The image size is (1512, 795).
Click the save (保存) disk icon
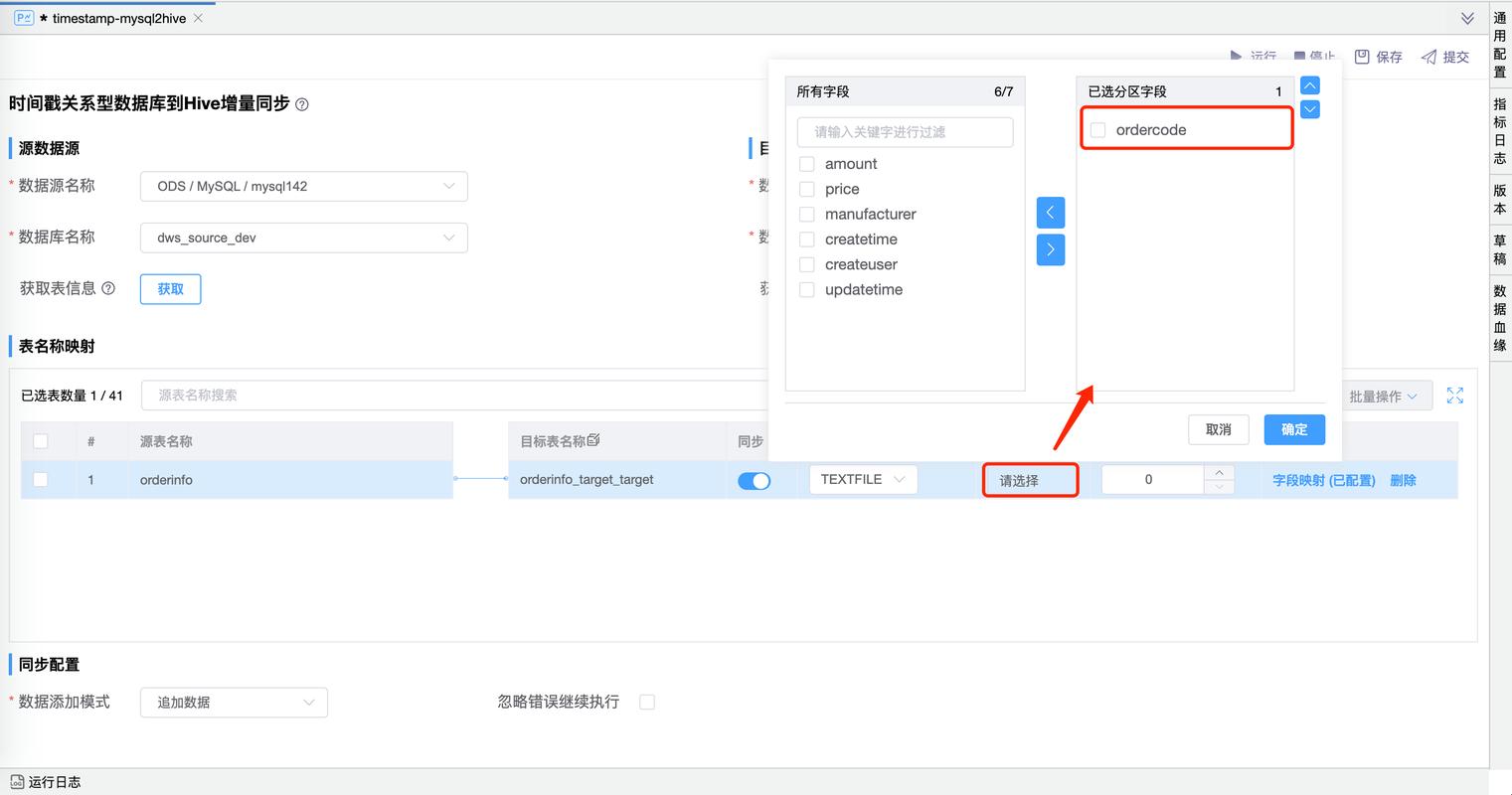click(1362, 57)
